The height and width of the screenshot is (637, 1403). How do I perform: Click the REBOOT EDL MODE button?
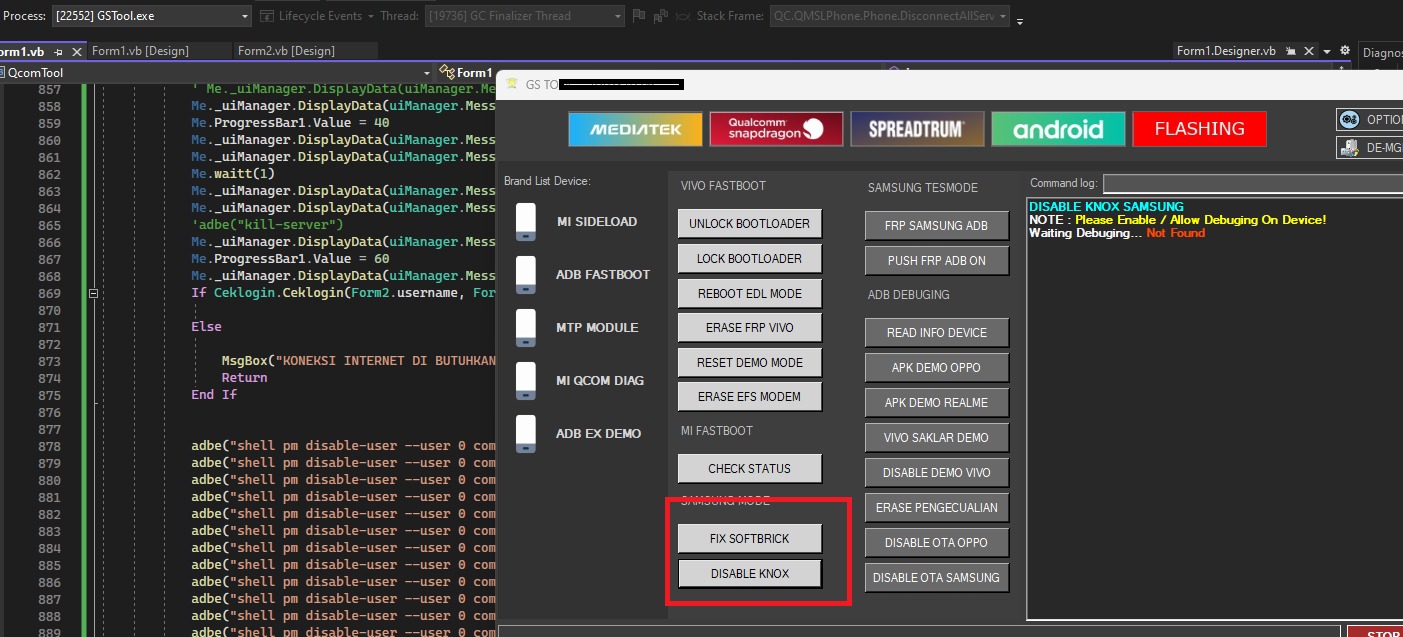click(x=750, y=293)
